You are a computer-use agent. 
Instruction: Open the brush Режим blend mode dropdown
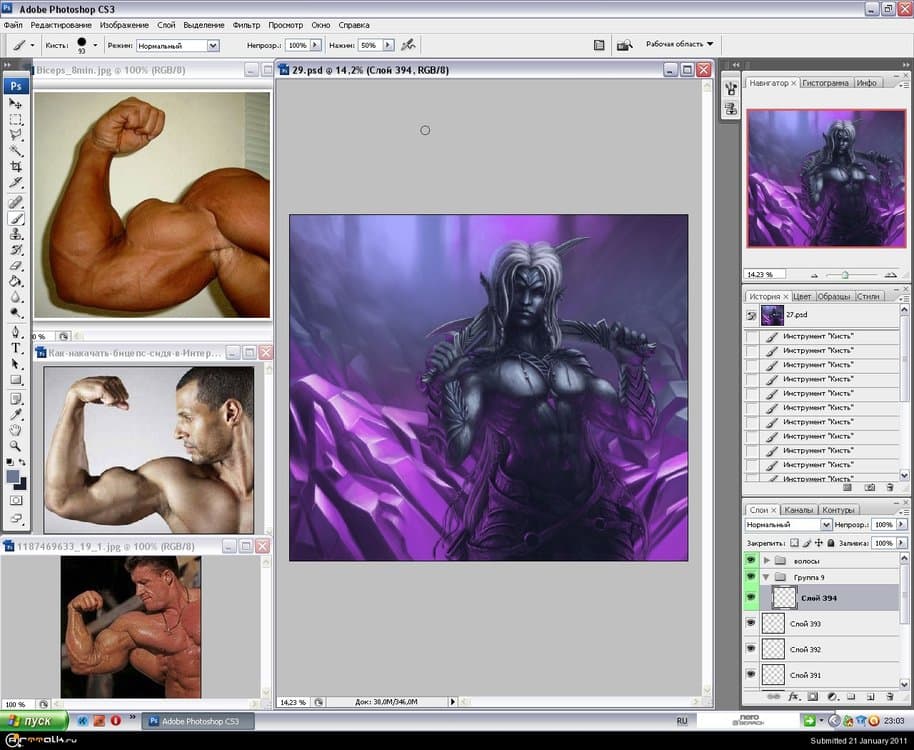212,45
